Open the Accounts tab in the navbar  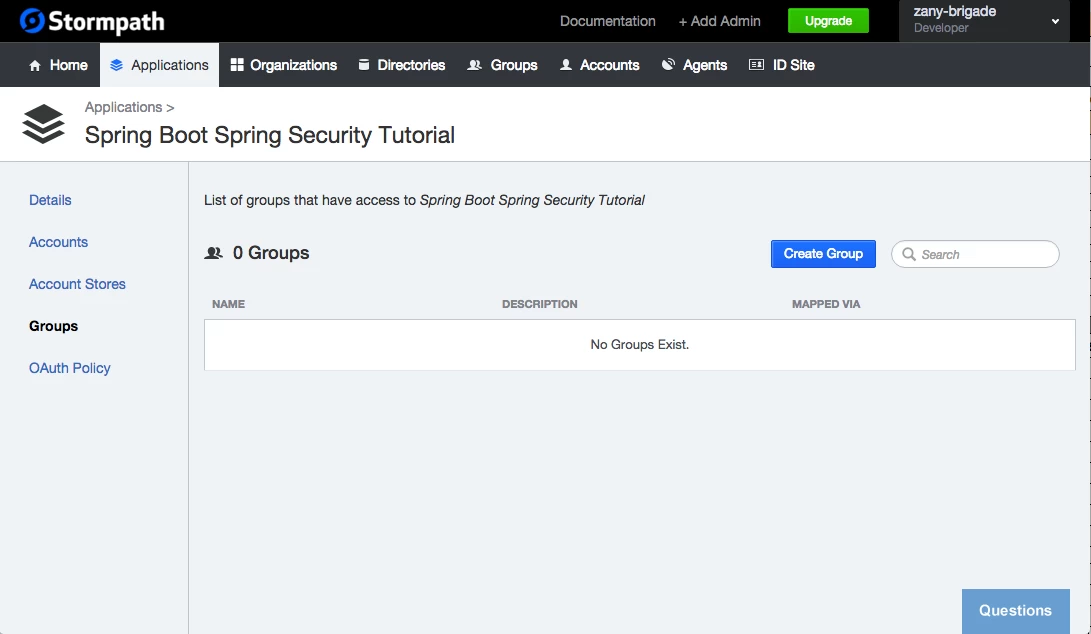(600, 65)
